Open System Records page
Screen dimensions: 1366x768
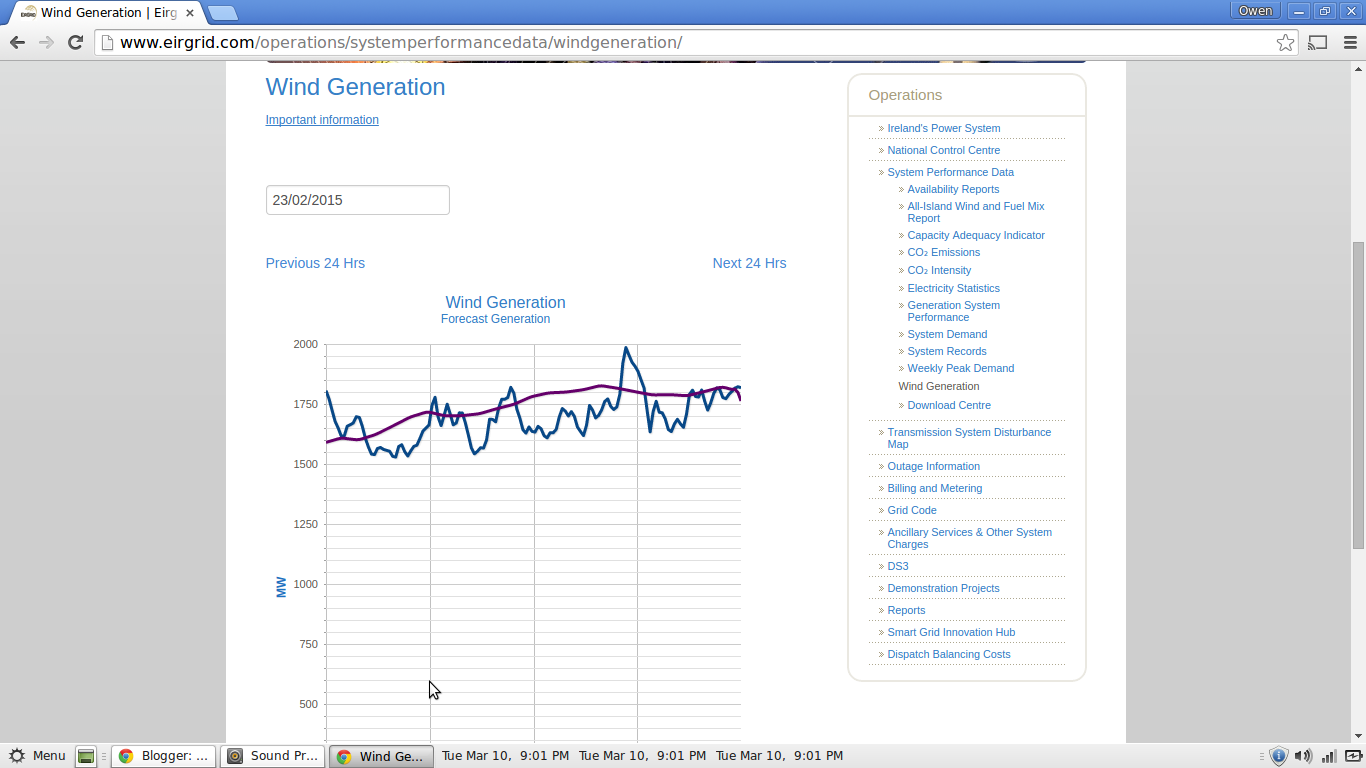947,351
